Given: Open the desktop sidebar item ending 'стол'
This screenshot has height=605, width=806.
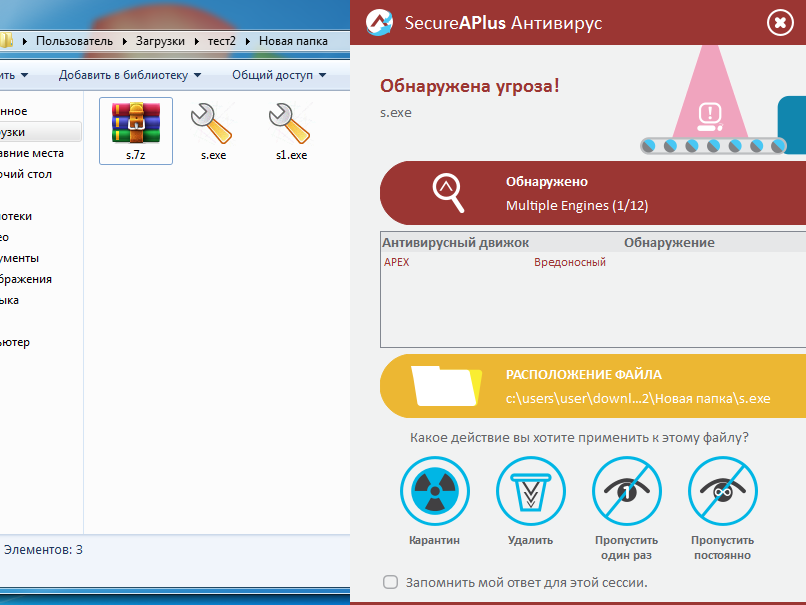Looking at the screenshot, I should click(x=26, y=174).
